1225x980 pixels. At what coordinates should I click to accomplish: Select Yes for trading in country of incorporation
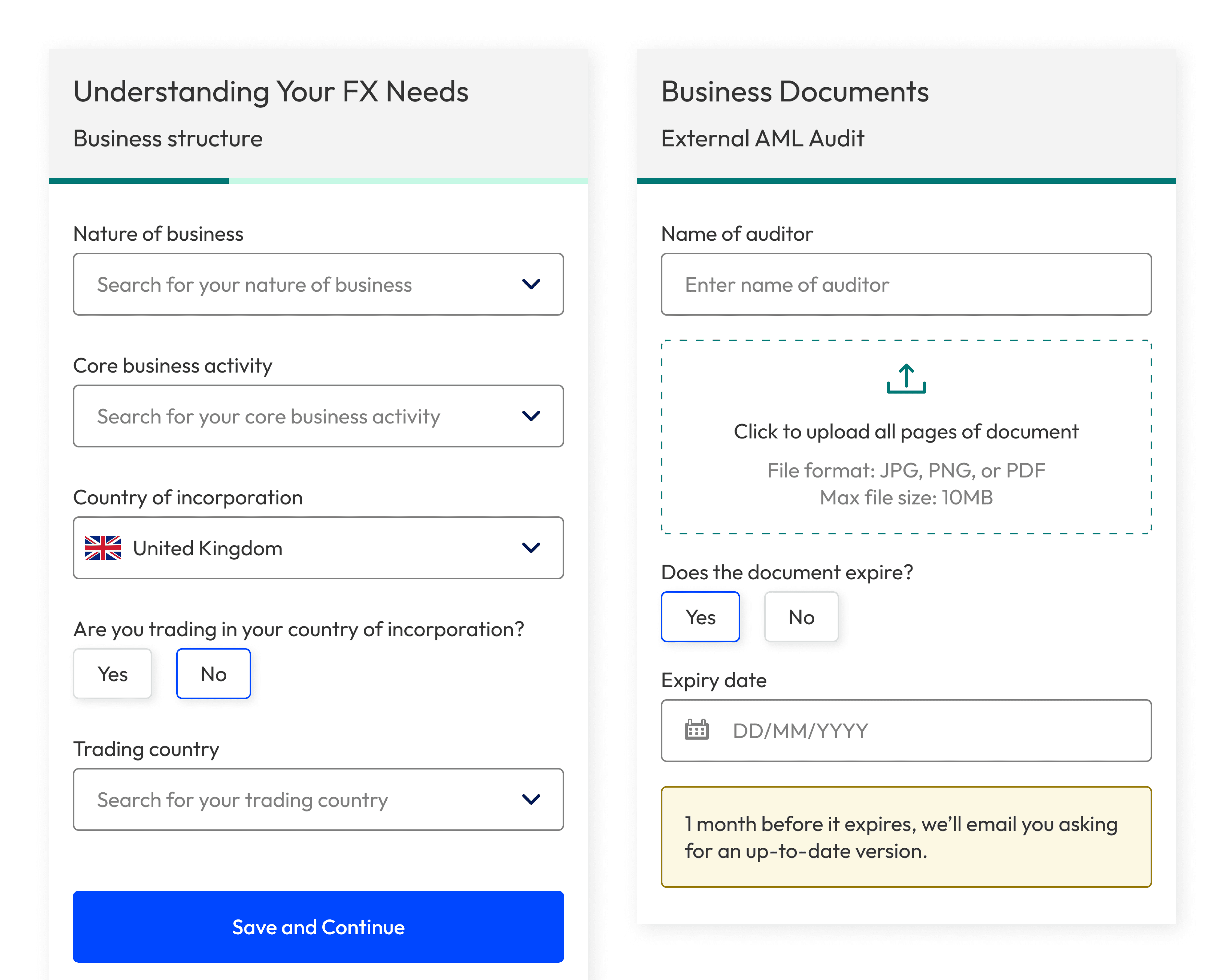[x=112, y=674]
